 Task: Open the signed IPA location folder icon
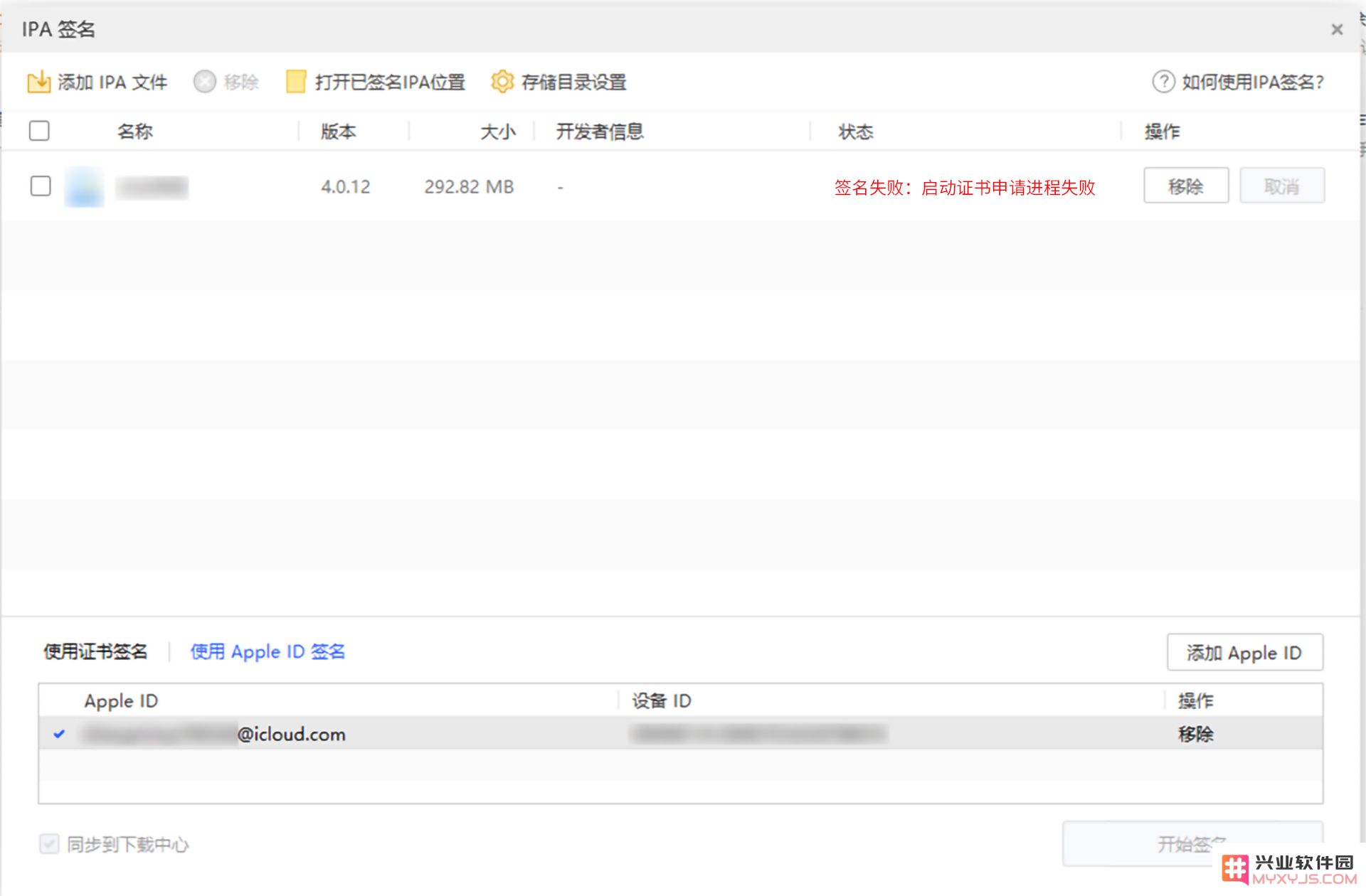pos(296,82)
